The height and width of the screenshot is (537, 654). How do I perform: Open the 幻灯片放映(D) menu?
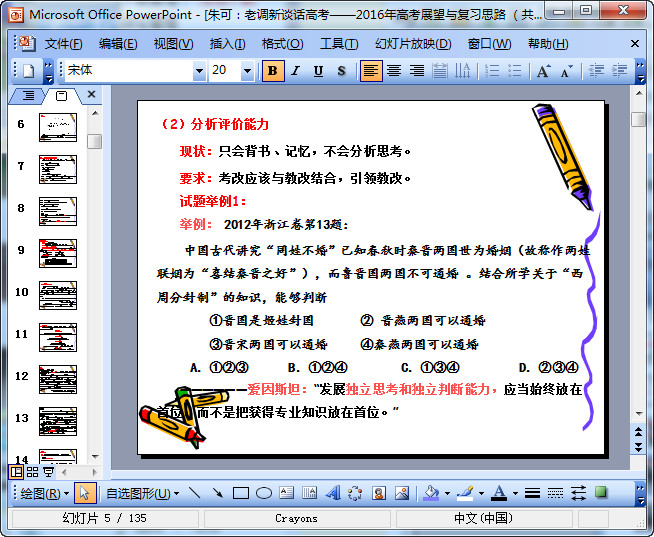[x=413, y=43]
